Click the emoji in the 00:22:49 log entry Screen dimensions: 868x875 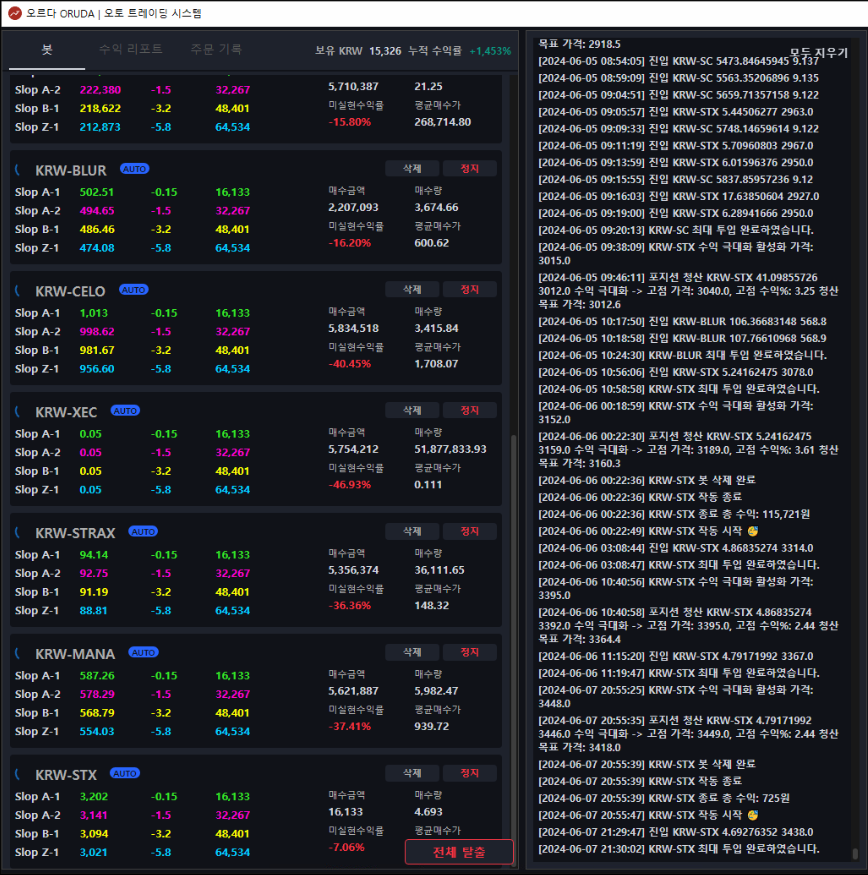[753, 531]
